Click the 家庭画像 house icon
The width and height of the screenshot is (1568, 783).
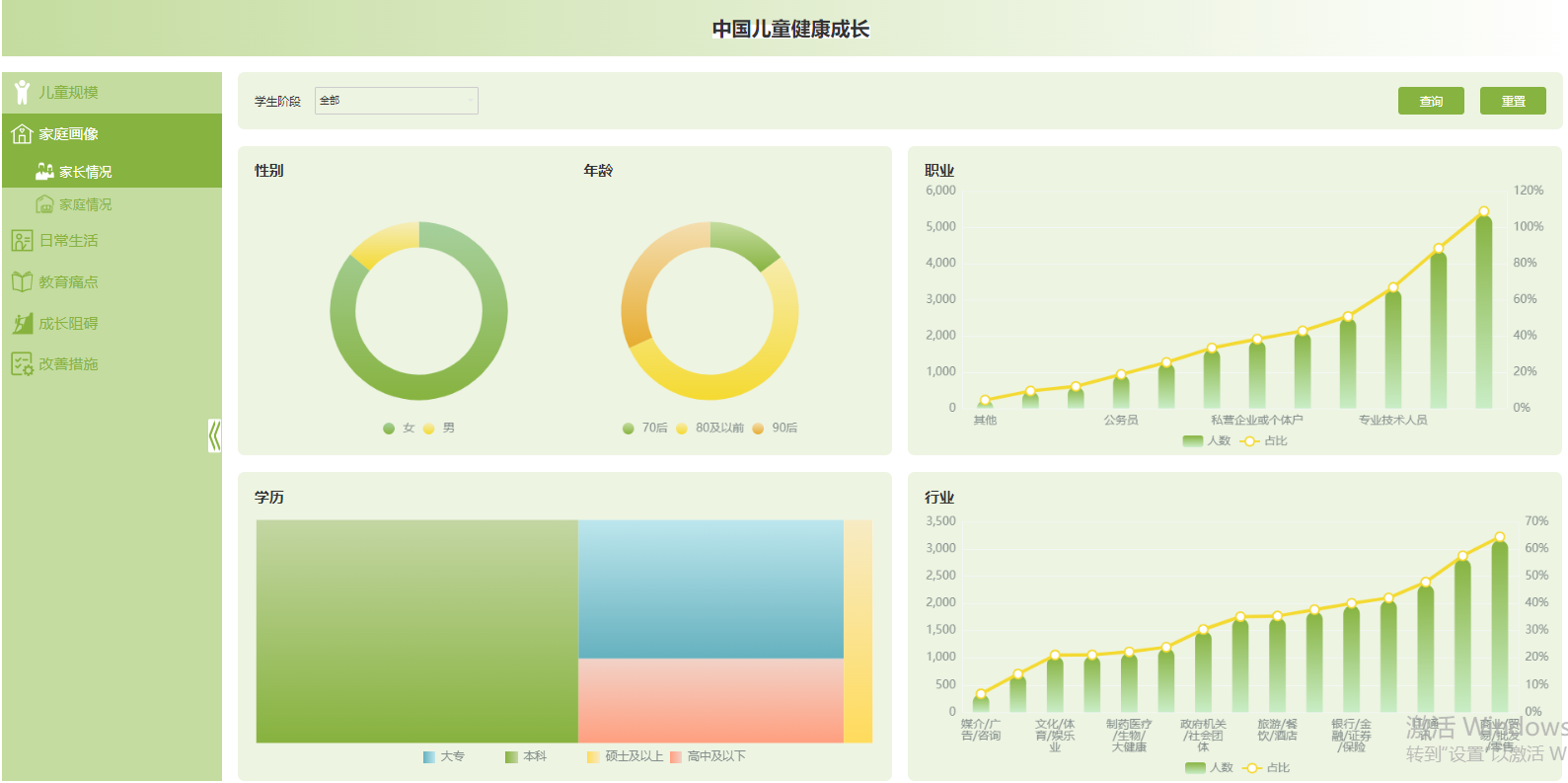(x=22, y=133)
